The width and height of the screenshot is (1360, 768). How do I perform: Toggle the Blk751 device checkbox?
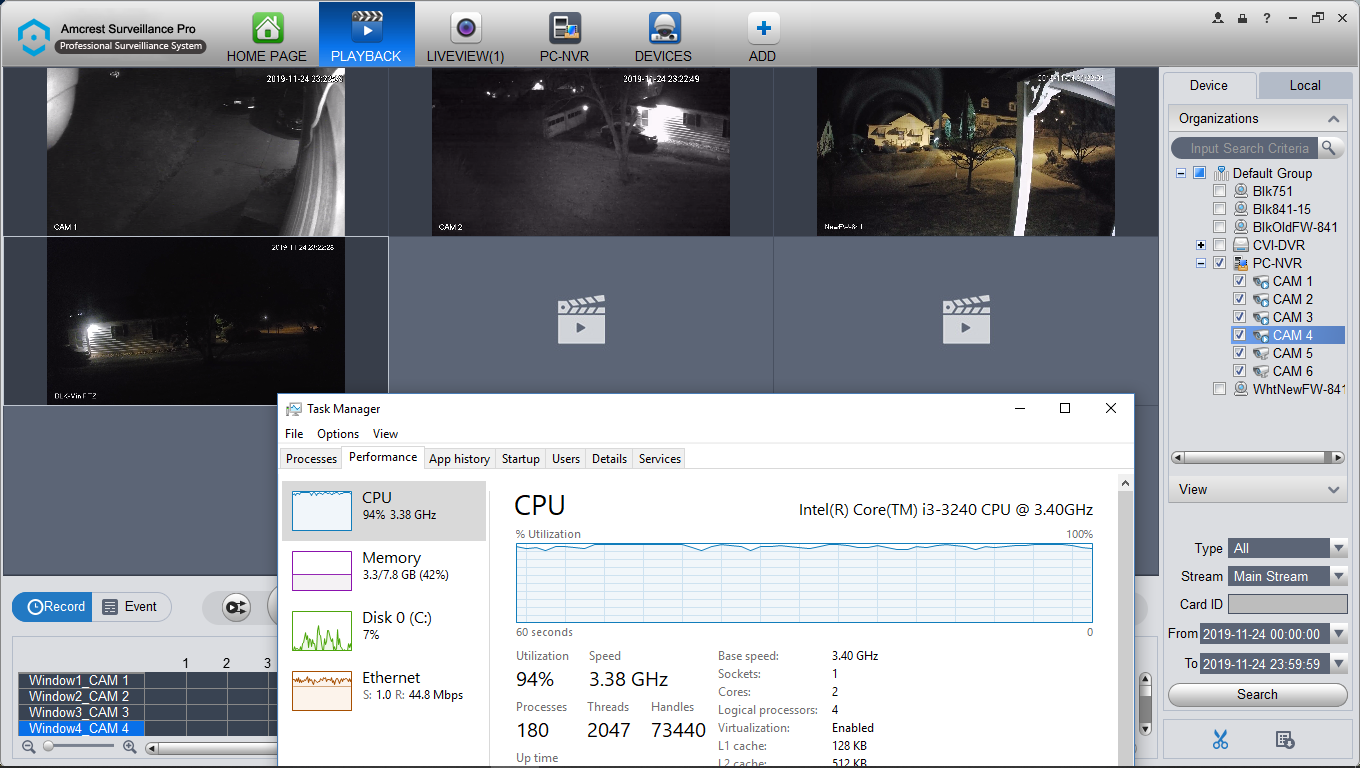[x=1219, y=191]
